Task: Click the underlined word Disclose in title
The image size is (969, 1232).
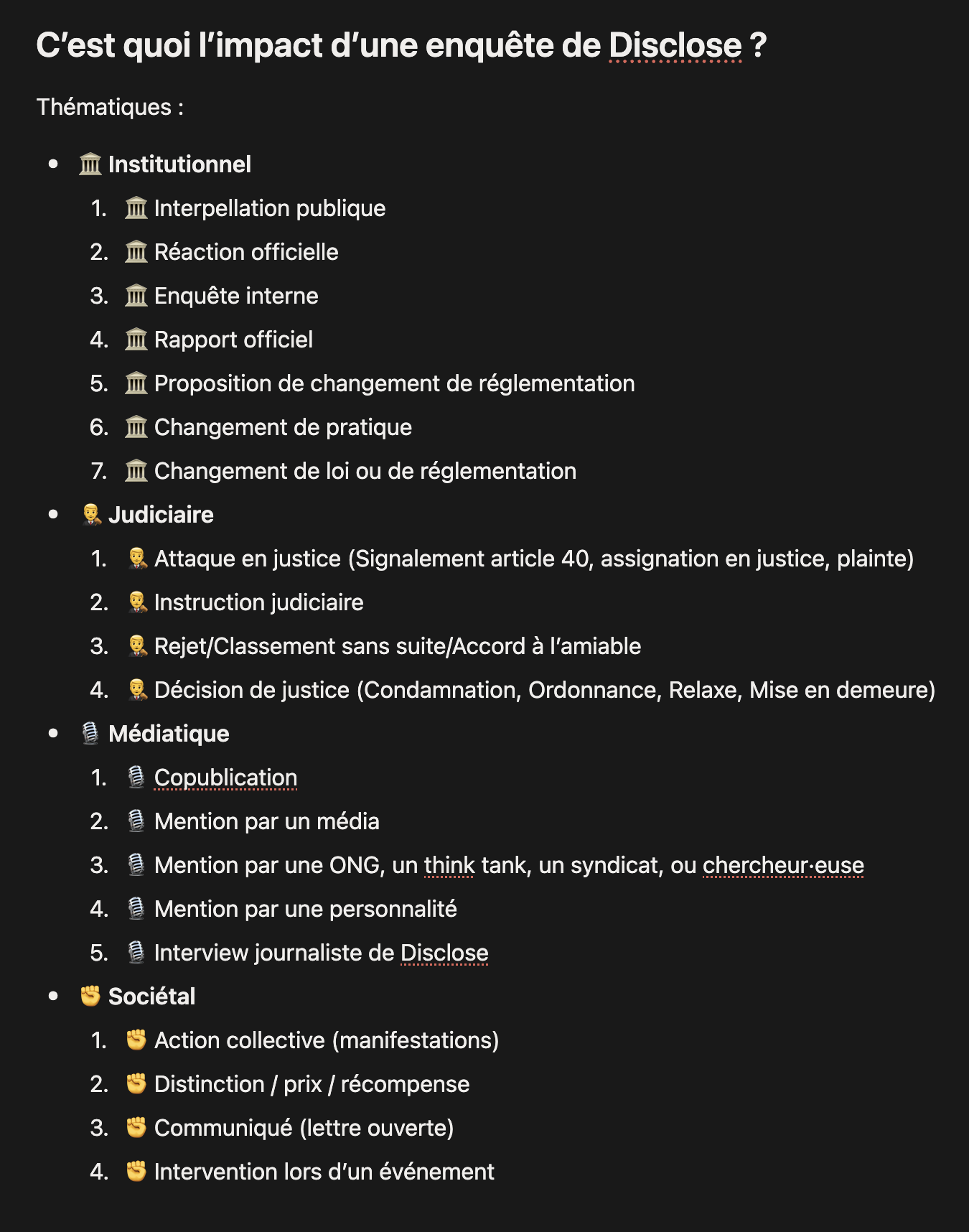Action: [675, 46]
